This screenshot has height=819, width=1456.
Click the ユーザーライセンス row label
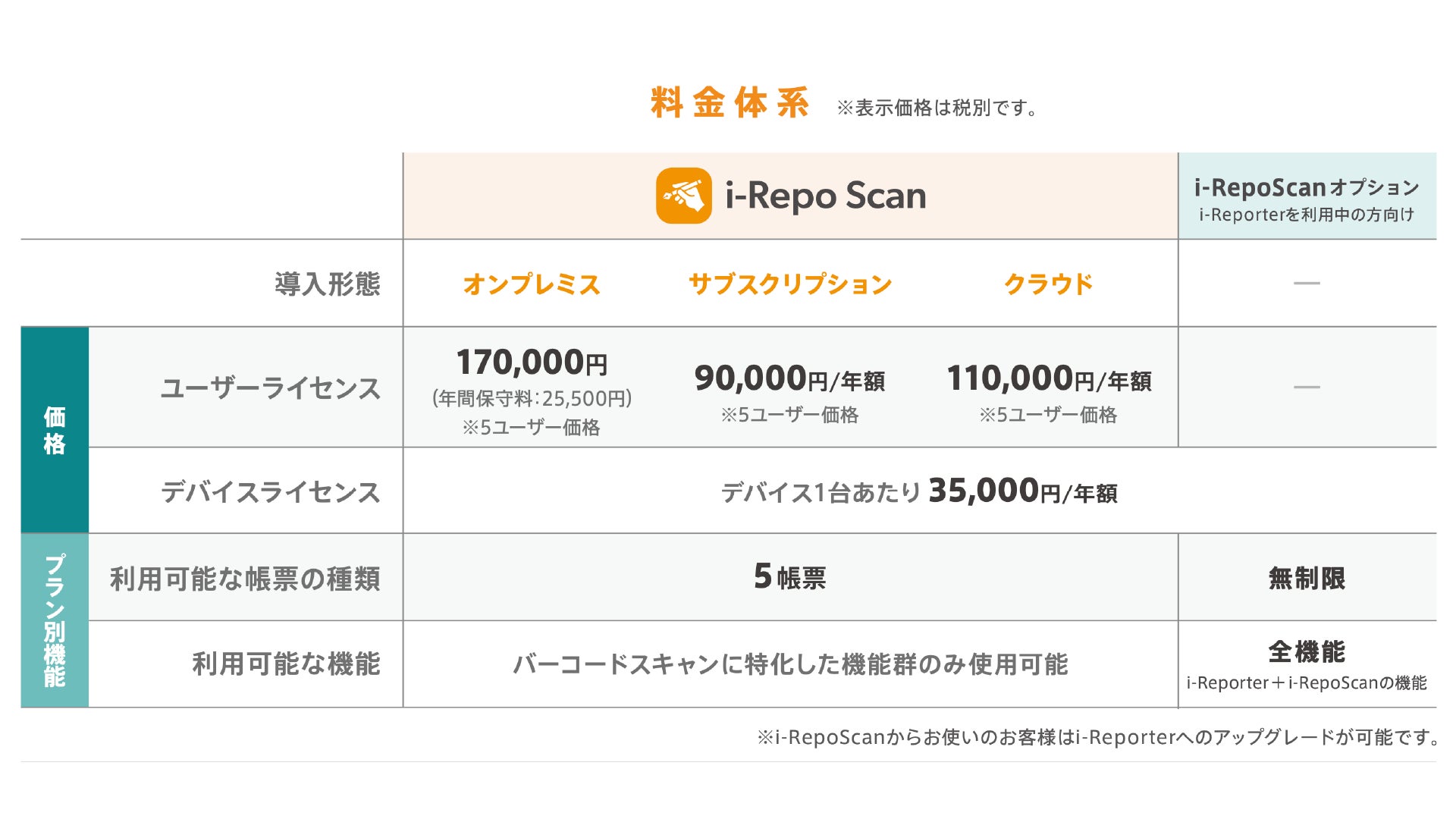click(x=271, y=388)
